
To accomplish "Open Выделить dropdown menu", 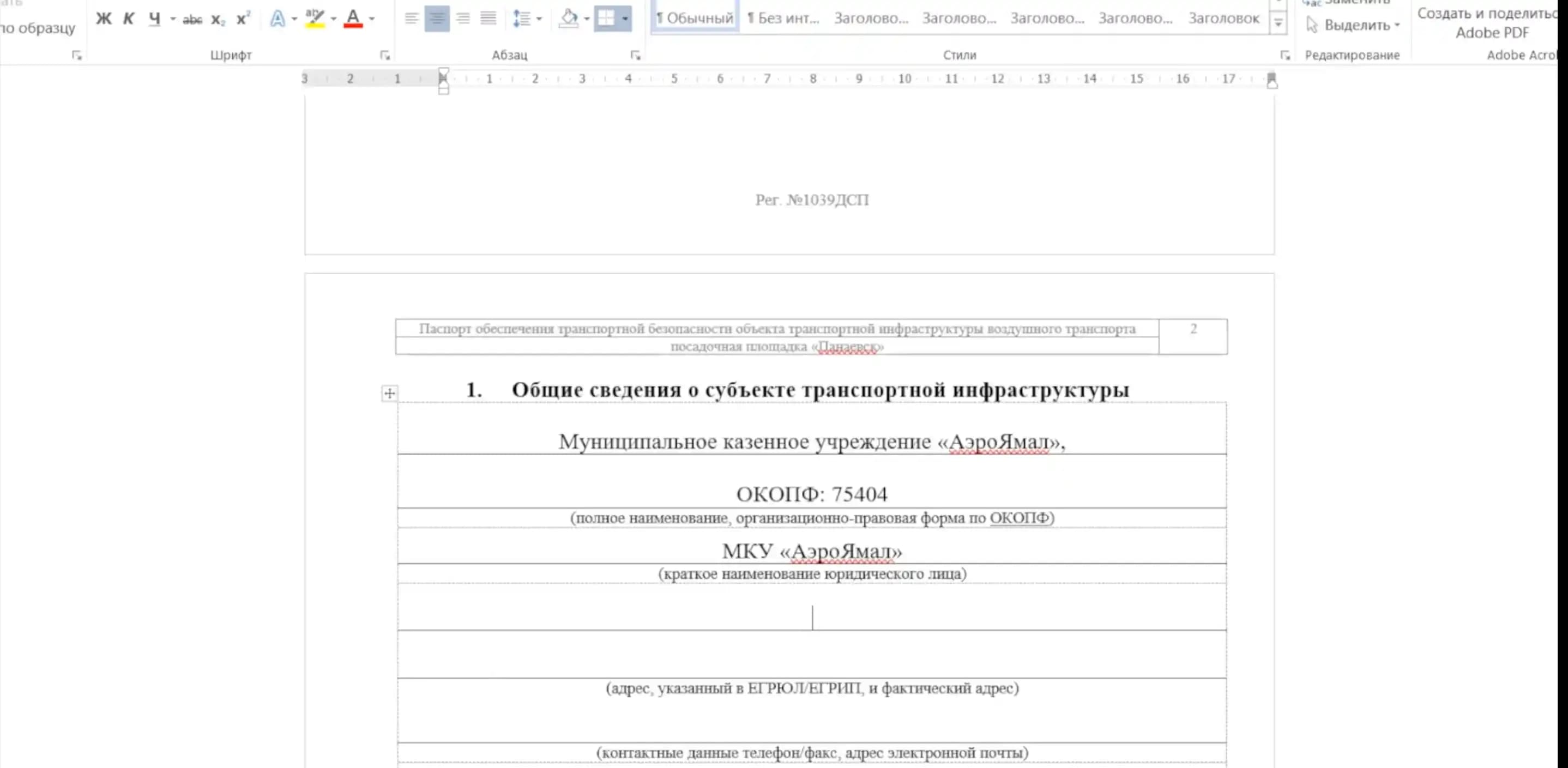I will [1353, 25].
